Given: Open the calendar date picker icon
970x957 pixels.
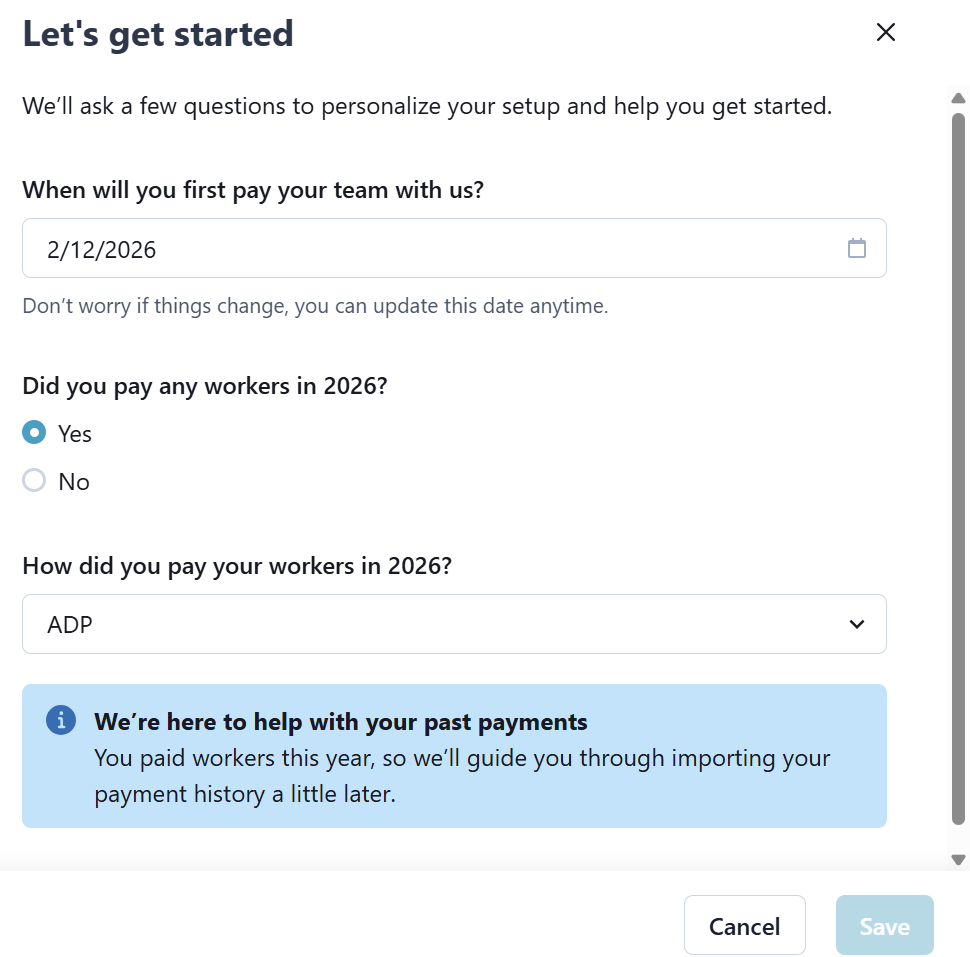Looking at the screenshot, I should tap(857, 248).
